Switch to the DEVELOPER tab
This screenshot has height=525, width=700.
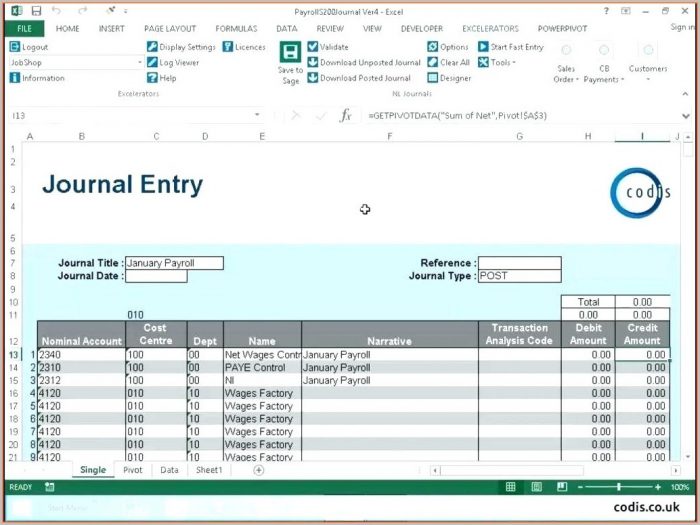[x=422, y=29]
